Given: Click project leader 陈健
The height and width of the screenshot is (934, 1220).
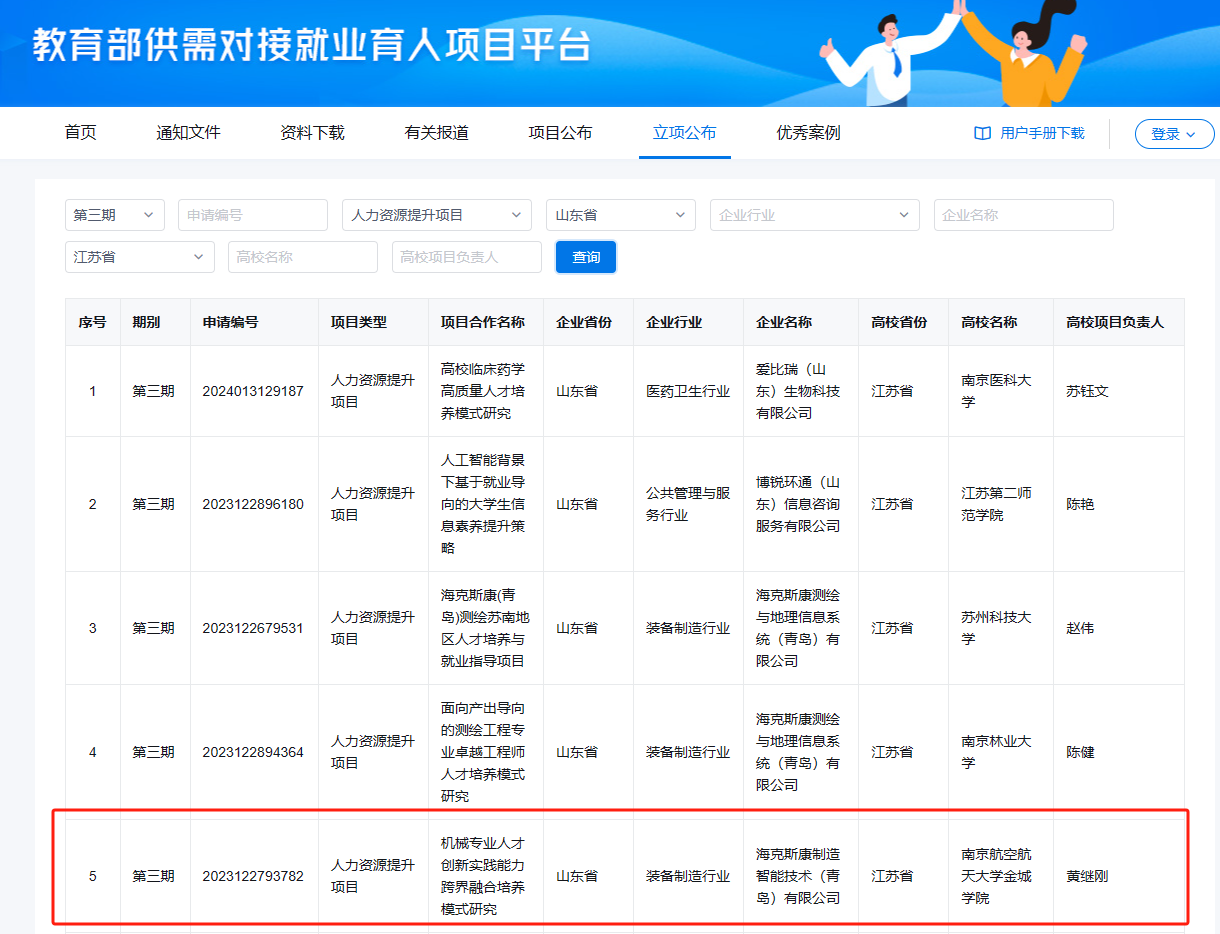Looking at the screenshot, I should [1080, 752].
